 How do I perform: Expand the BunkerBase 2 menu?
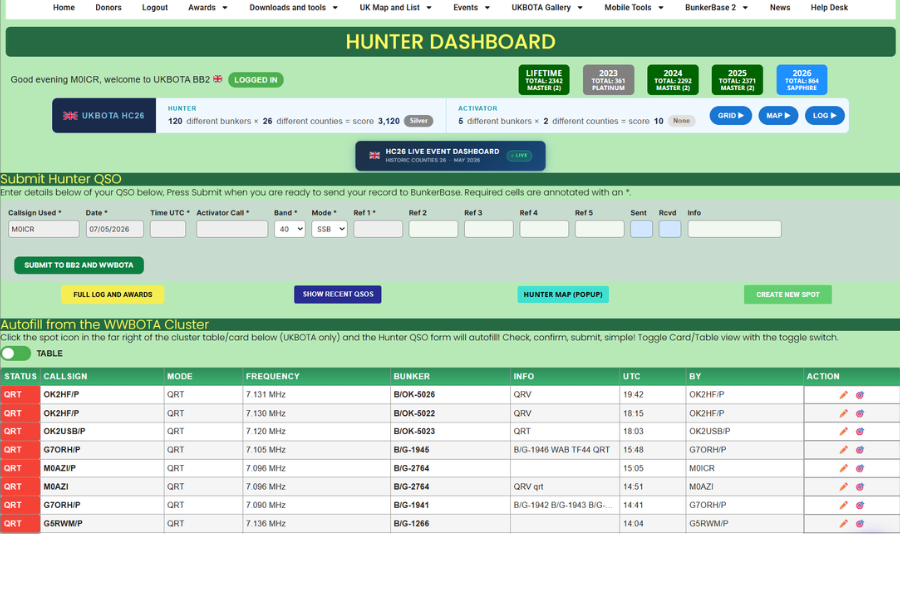coord(716,7)
